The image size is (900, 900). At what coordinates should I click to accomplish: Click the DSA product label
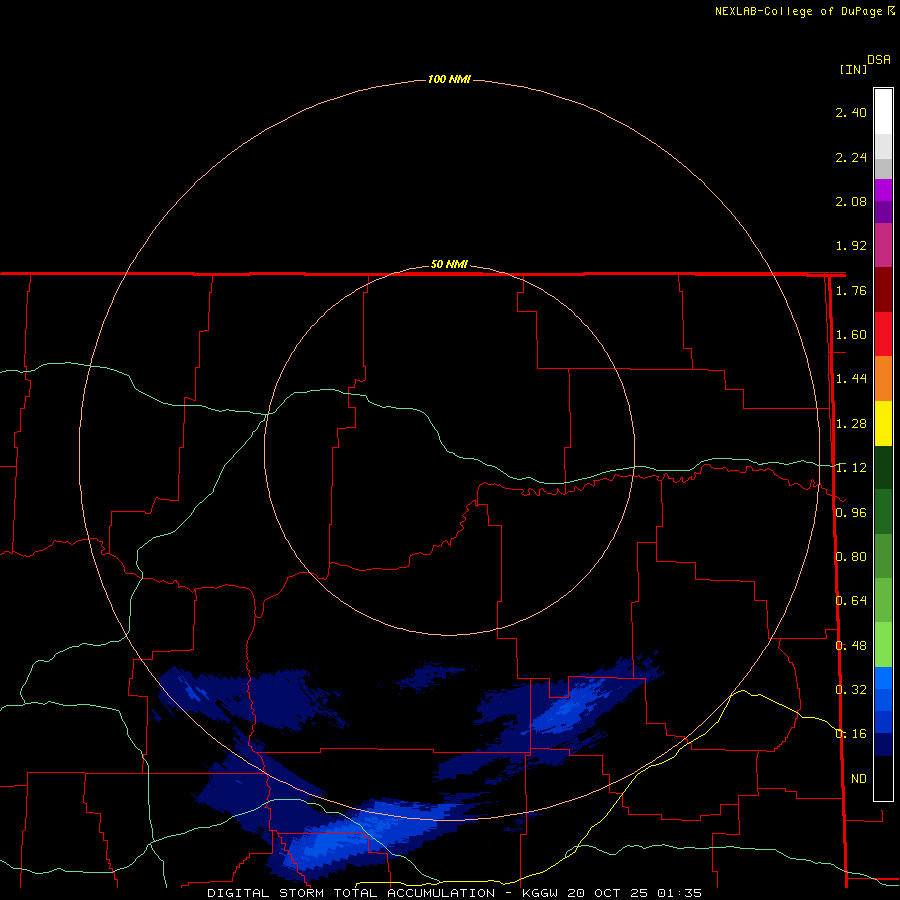point(879,60)
